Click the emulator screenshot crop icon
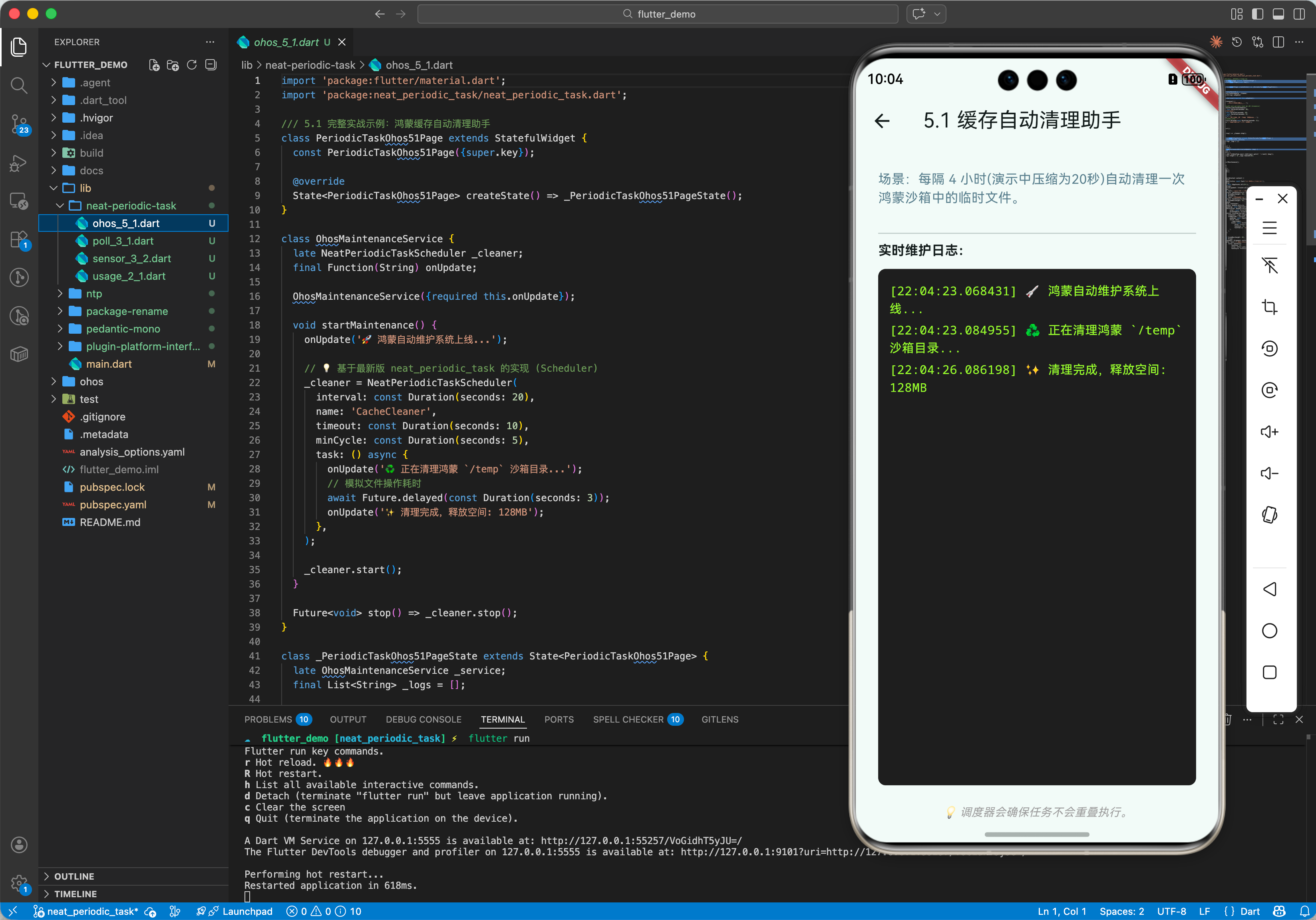 click(1269, 307)
